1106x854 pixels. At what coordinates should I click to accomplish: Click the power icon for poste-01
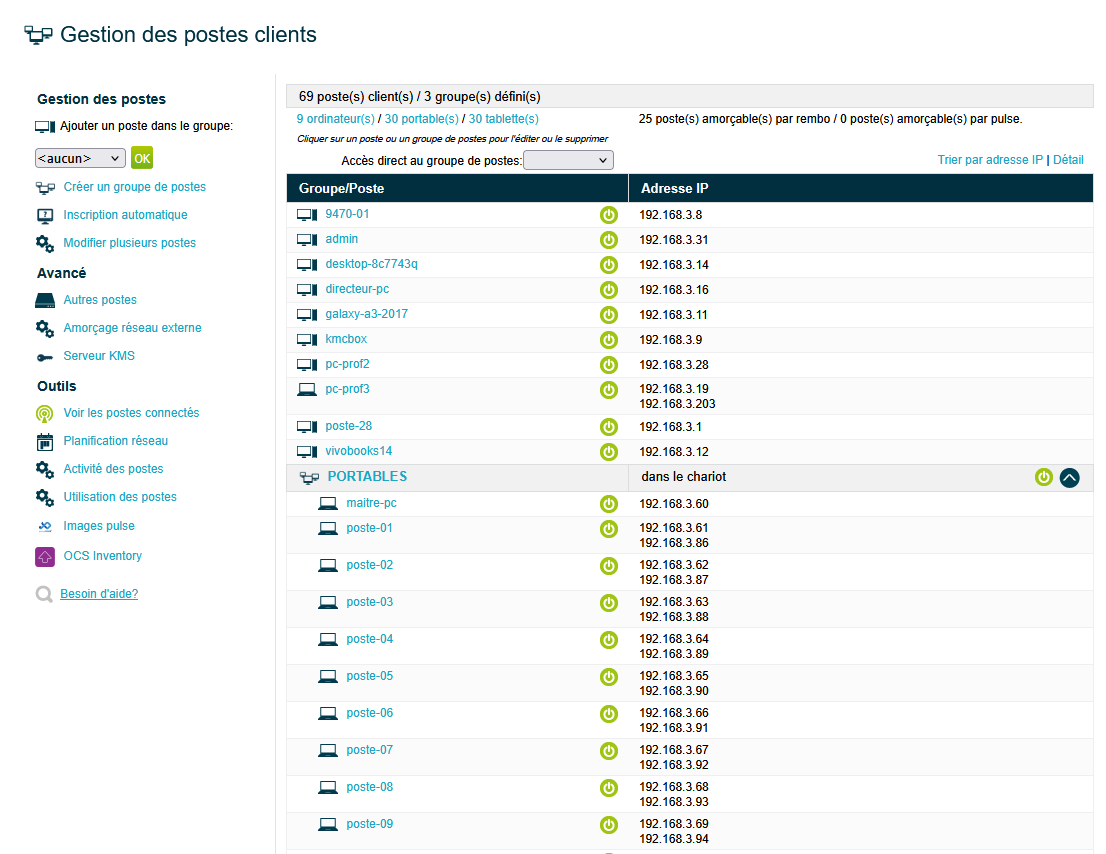pyautogui.click(x=609, y=529)
